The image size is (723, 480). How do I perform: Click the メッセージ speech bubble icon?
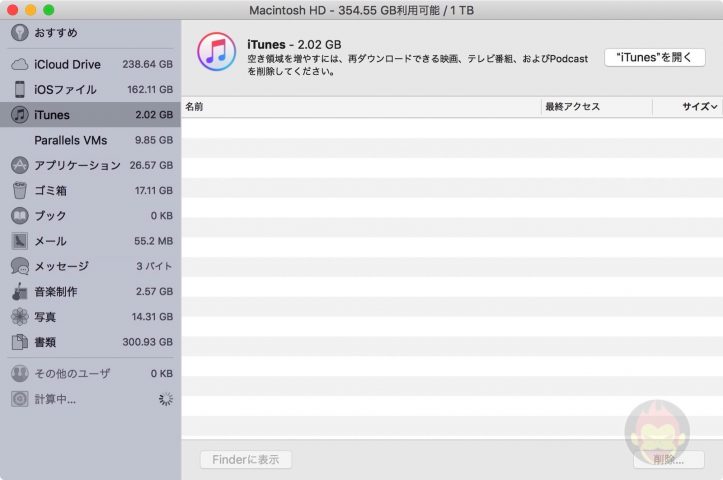point(19,266)
